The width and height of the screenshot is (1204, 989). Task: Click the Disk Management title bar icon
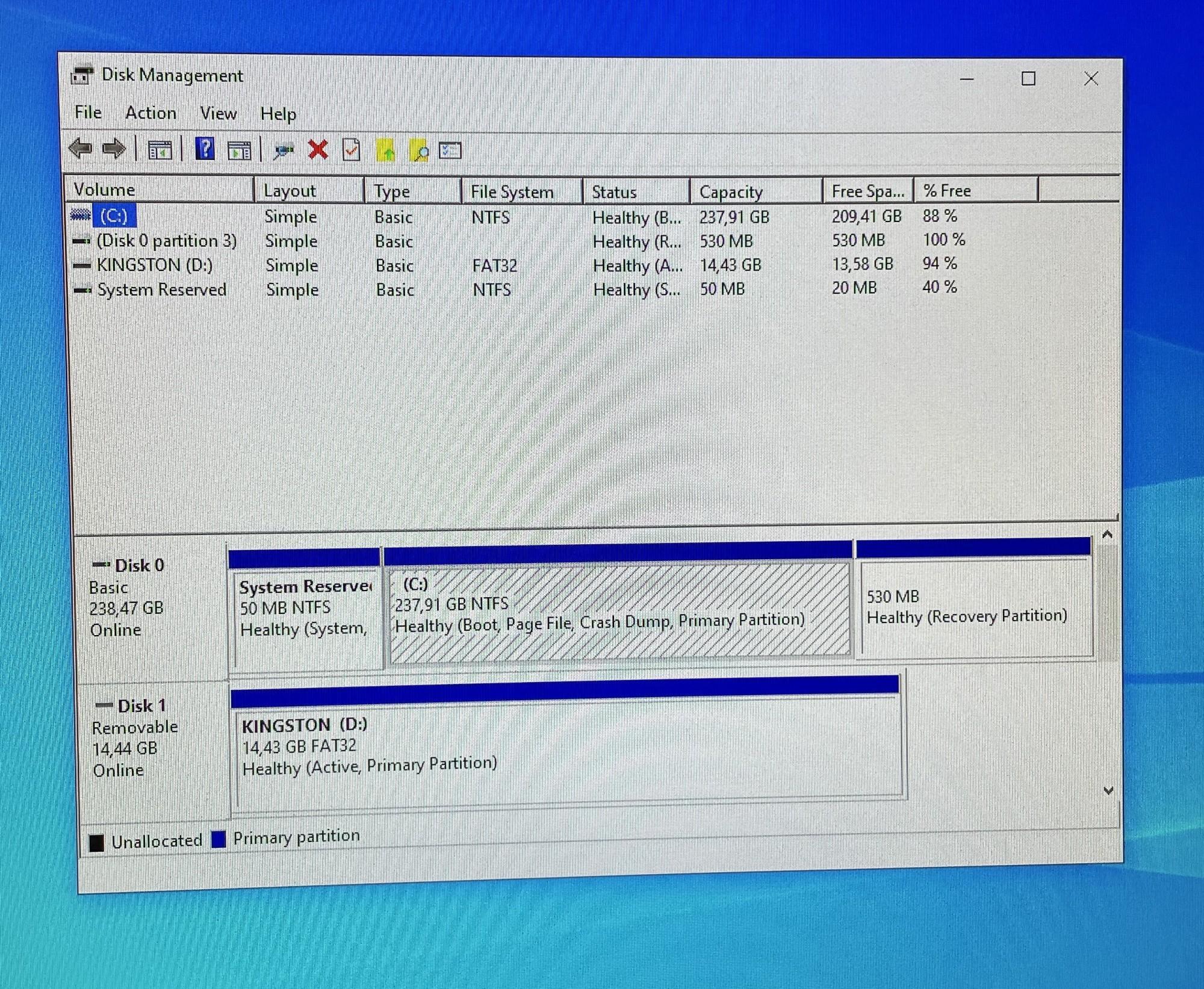click(82, 75)
